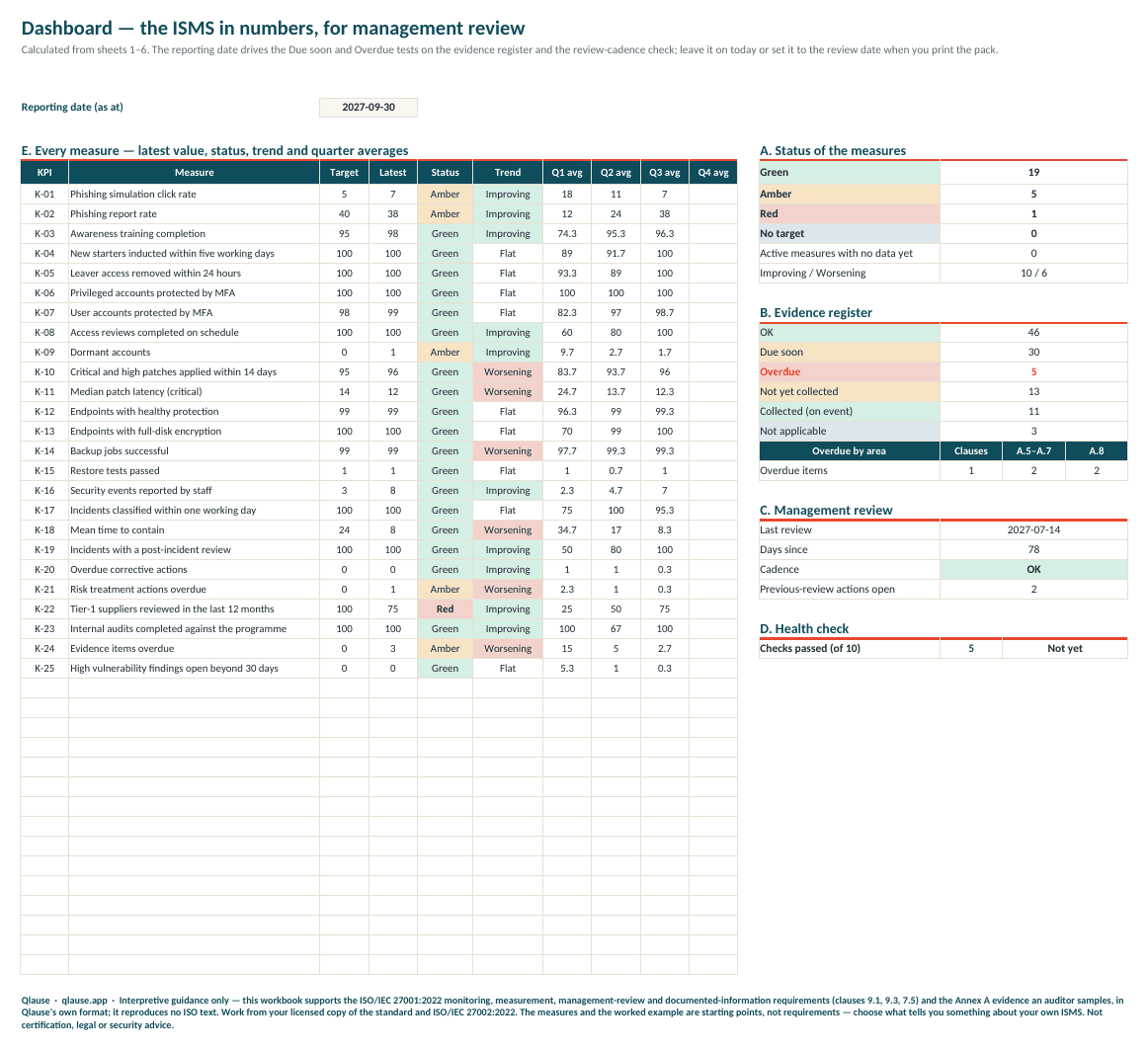
Task: Select the 'Not yet collected' evidence row
Action: [943, 392]
